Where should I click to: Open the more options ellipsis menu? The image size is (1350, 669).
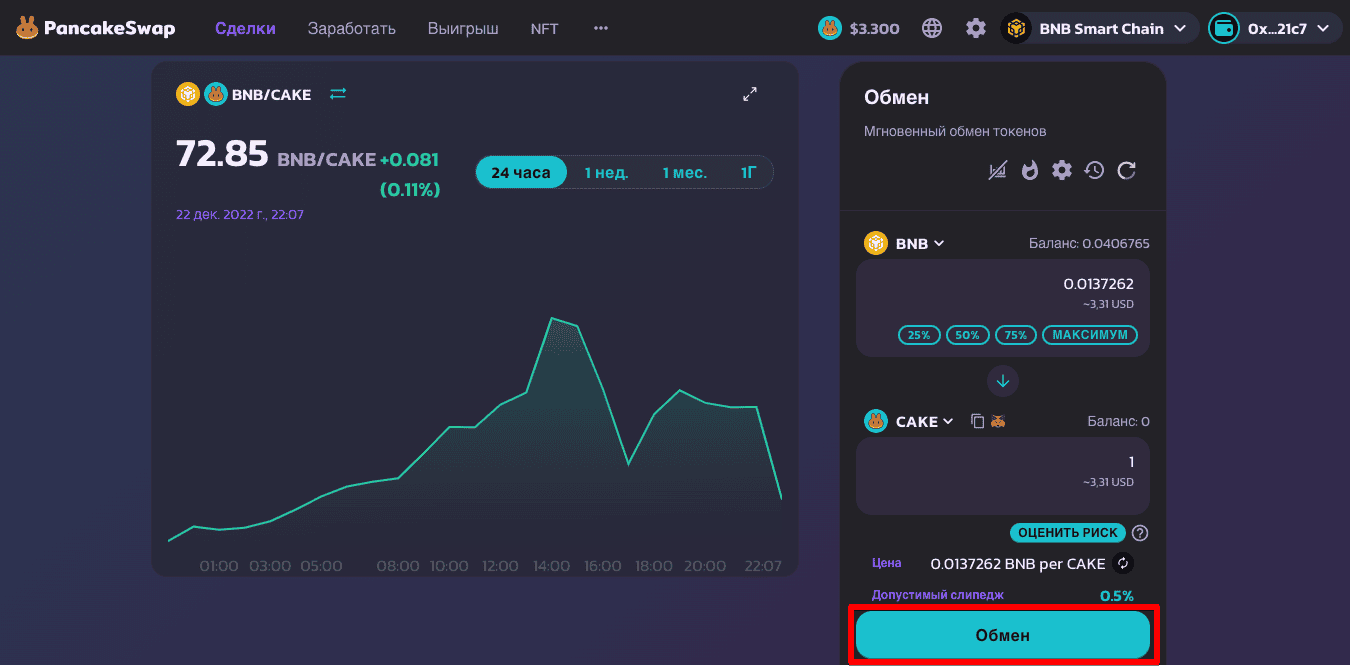point(601,28)
